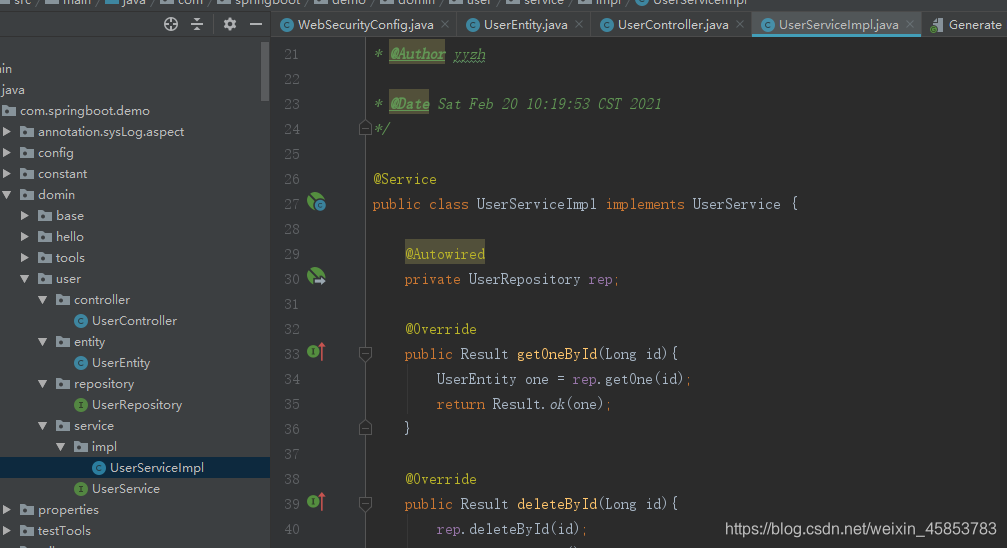Click the locate/scroll from source target icon
1007x548 pixels.
[171, 24]
